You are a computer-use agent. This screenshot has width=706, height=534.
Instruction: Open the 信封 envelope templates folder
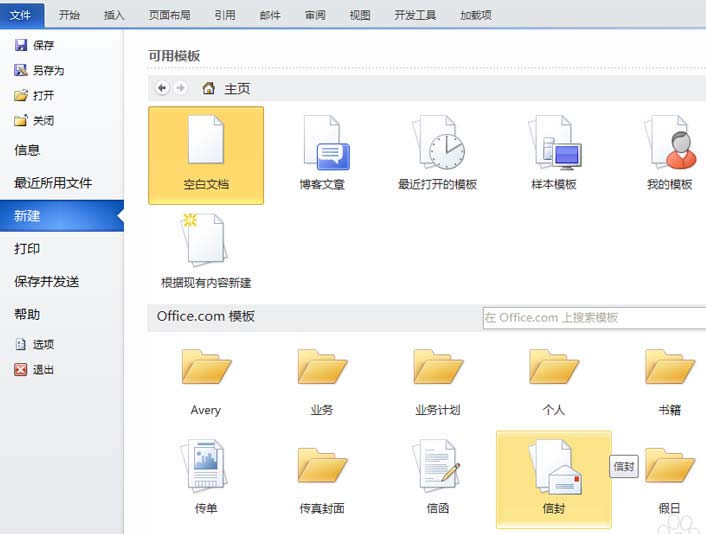(x=554, y=478)
